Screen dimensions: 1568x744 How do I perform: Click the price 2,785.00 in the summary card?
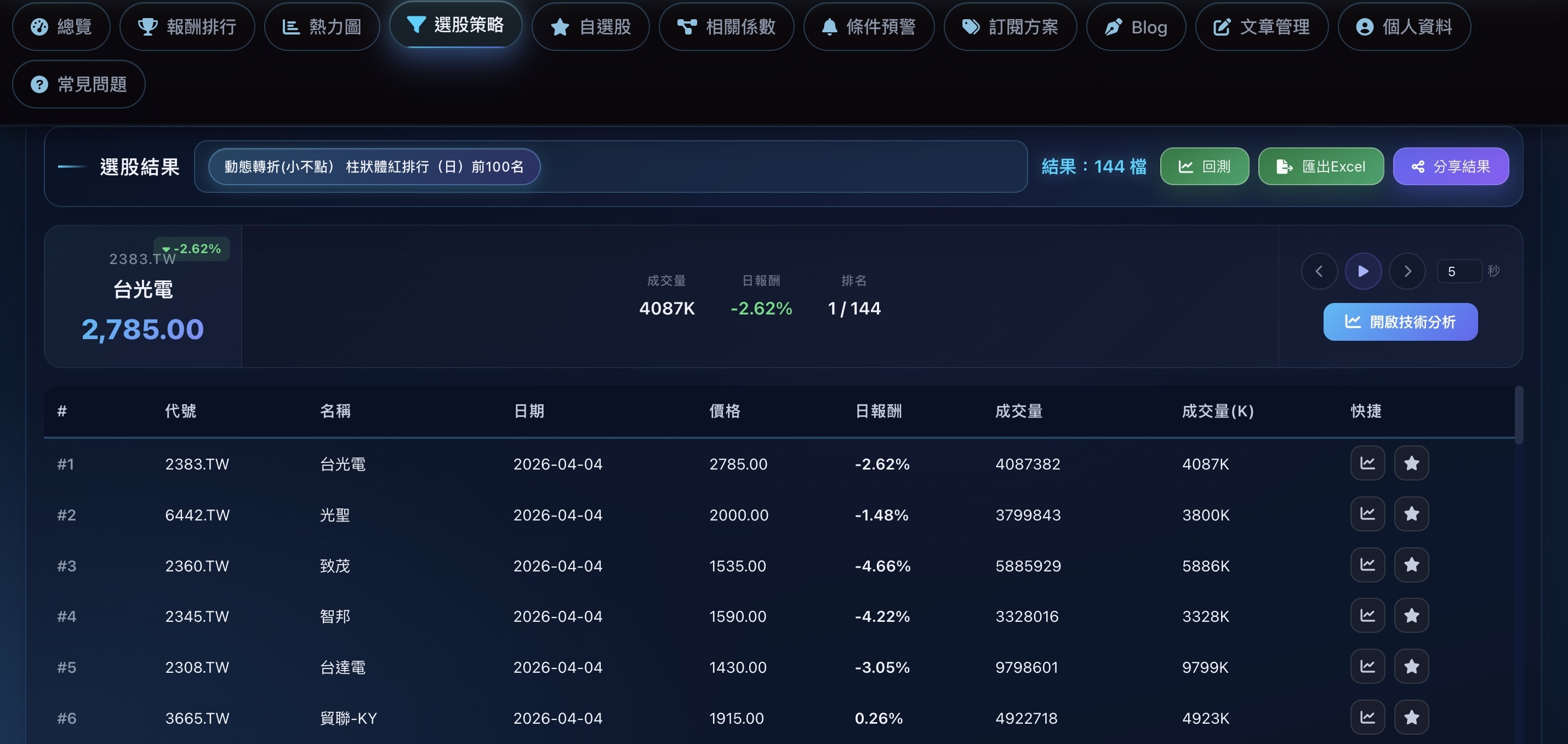point(143,329)
